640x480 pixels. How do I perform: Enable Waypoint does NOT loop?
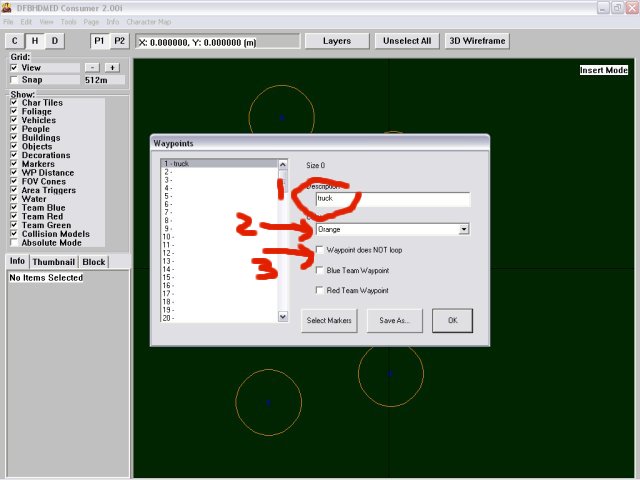319,250
